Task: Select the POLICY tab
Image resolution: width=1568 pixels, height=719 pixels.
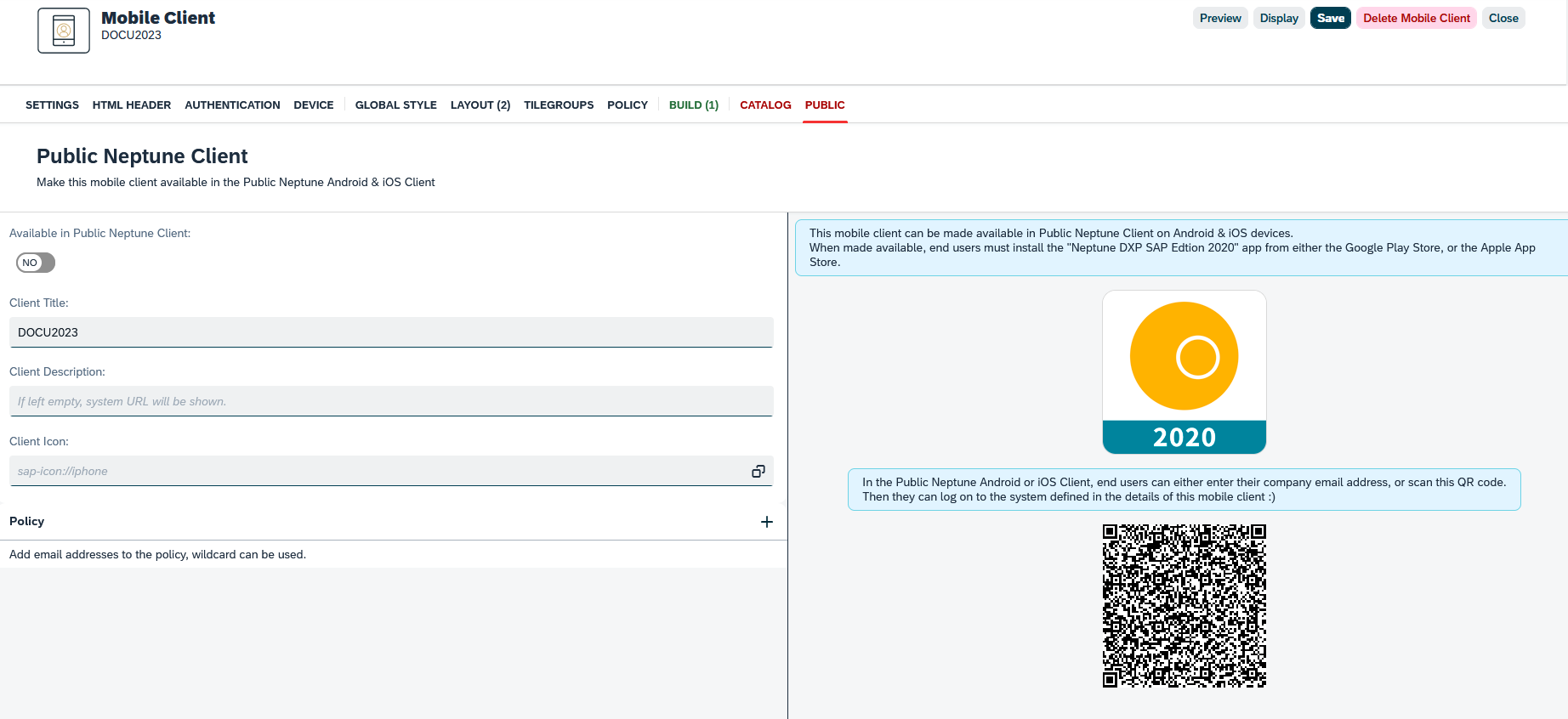Action: click(x=628, y=105)
